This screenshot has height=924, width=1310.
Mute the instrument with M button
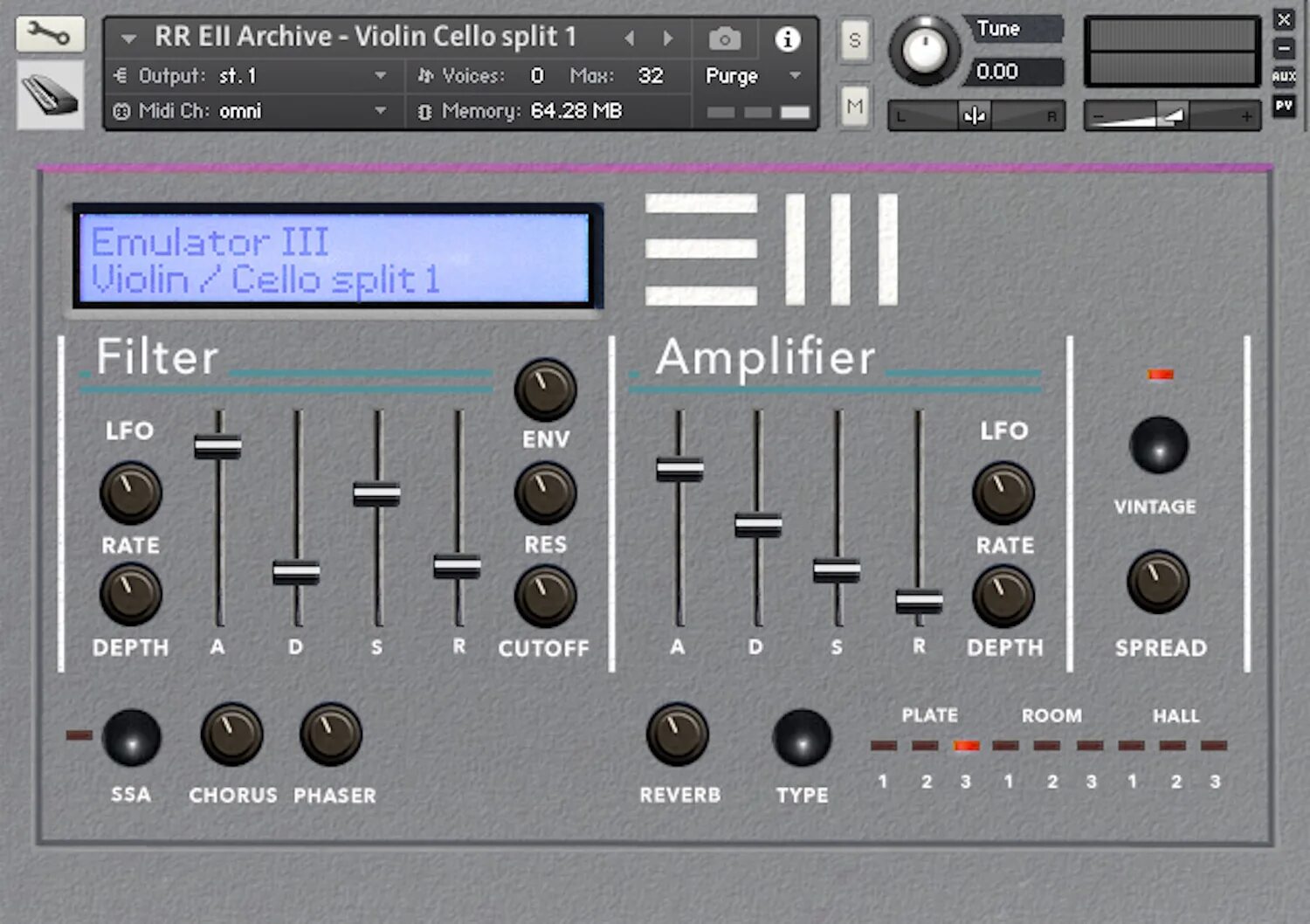(854, 107)
